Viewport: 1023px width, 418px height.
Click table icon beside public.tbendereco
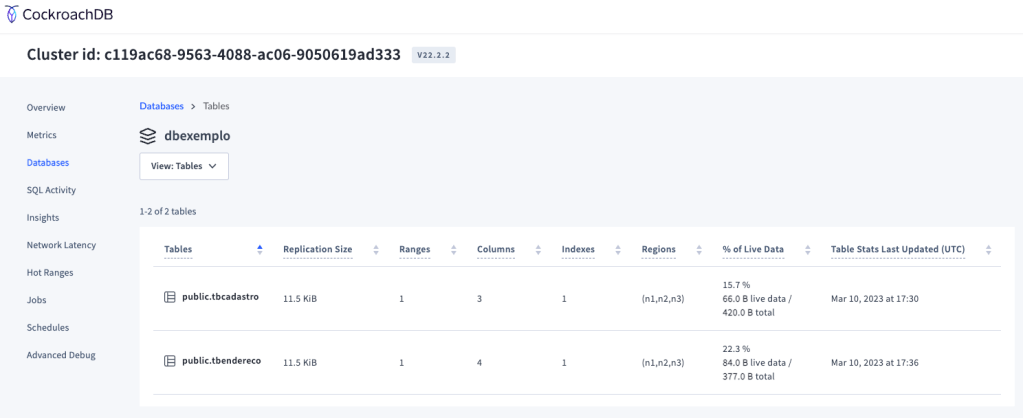tap(170, 361)
